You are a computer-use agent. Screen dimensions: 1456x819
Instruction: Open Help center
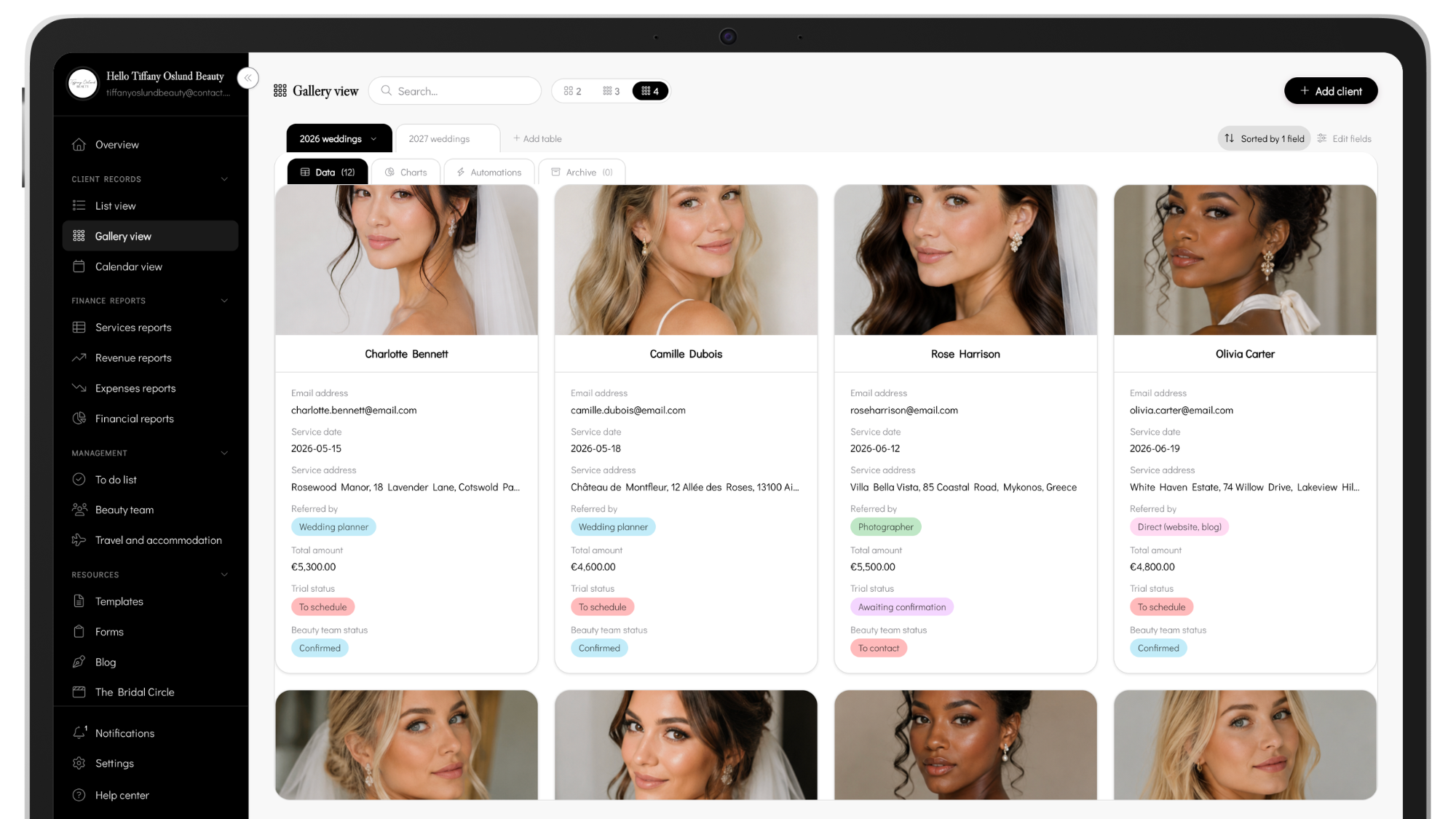point(150,795)
